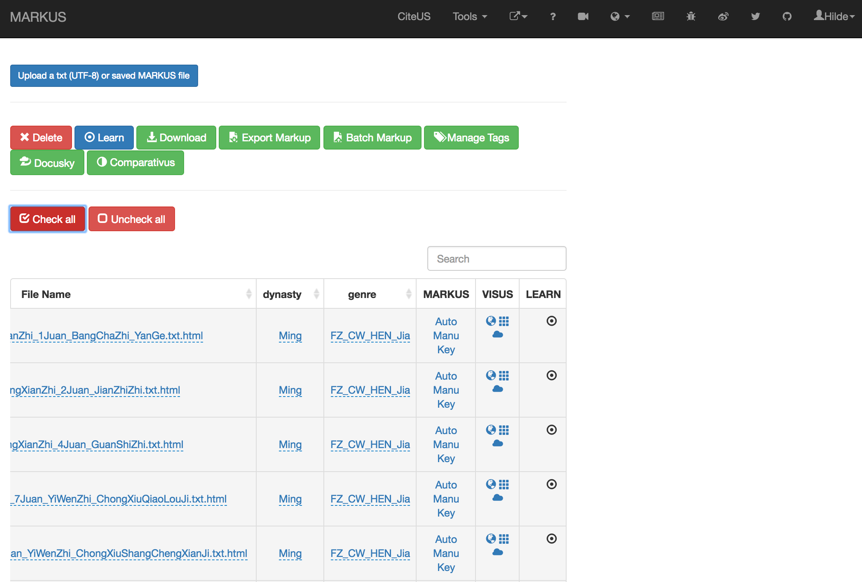
Task: Uncheck all files in the list
Action: coord(131,219)
